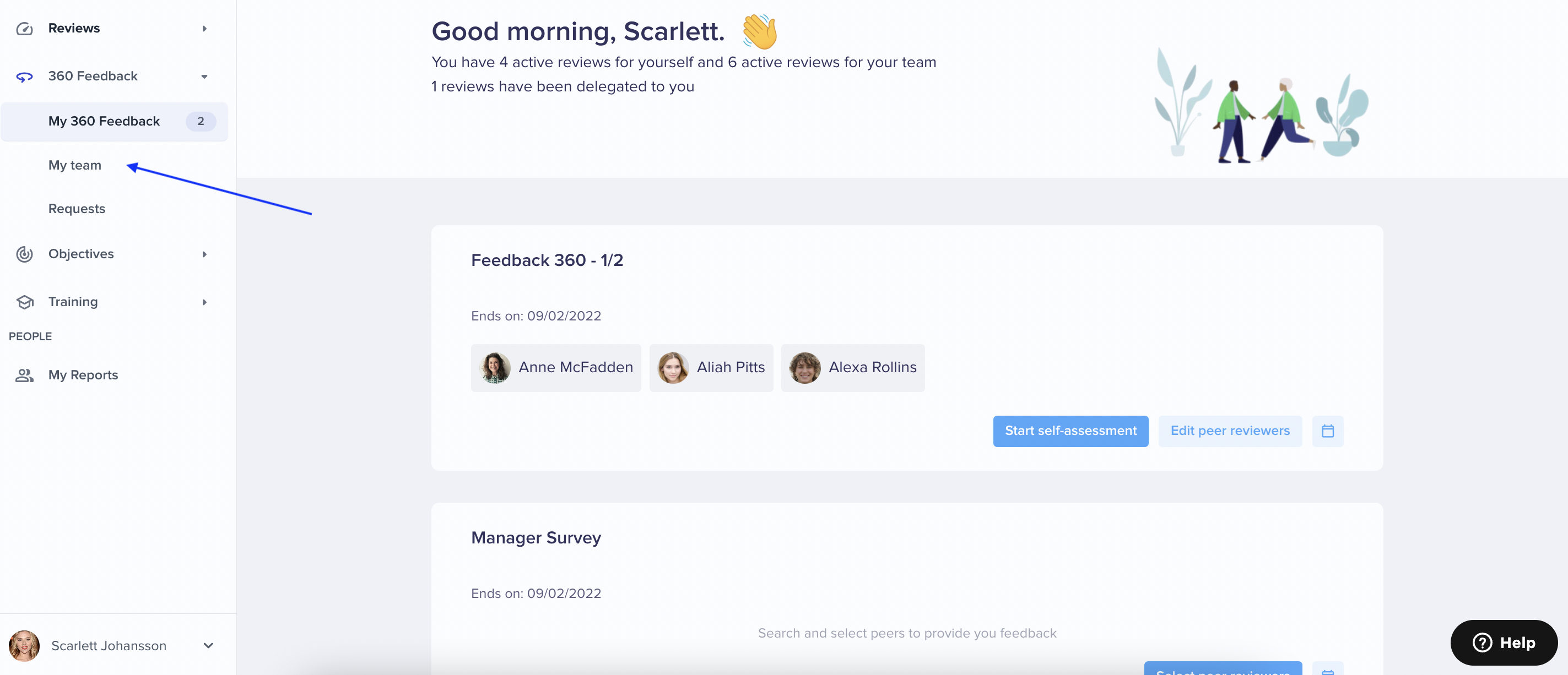Click the My Reports people icon
The image size is (1568, 675).
24,375
